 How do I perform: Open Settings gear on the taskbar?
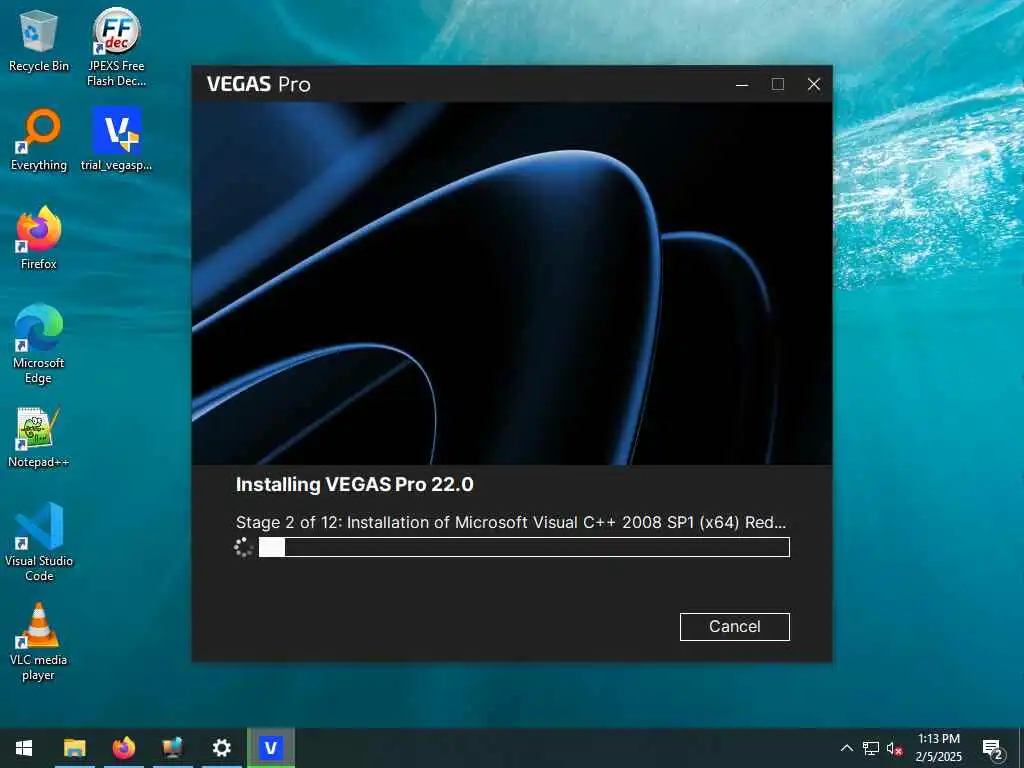[221, 748]
